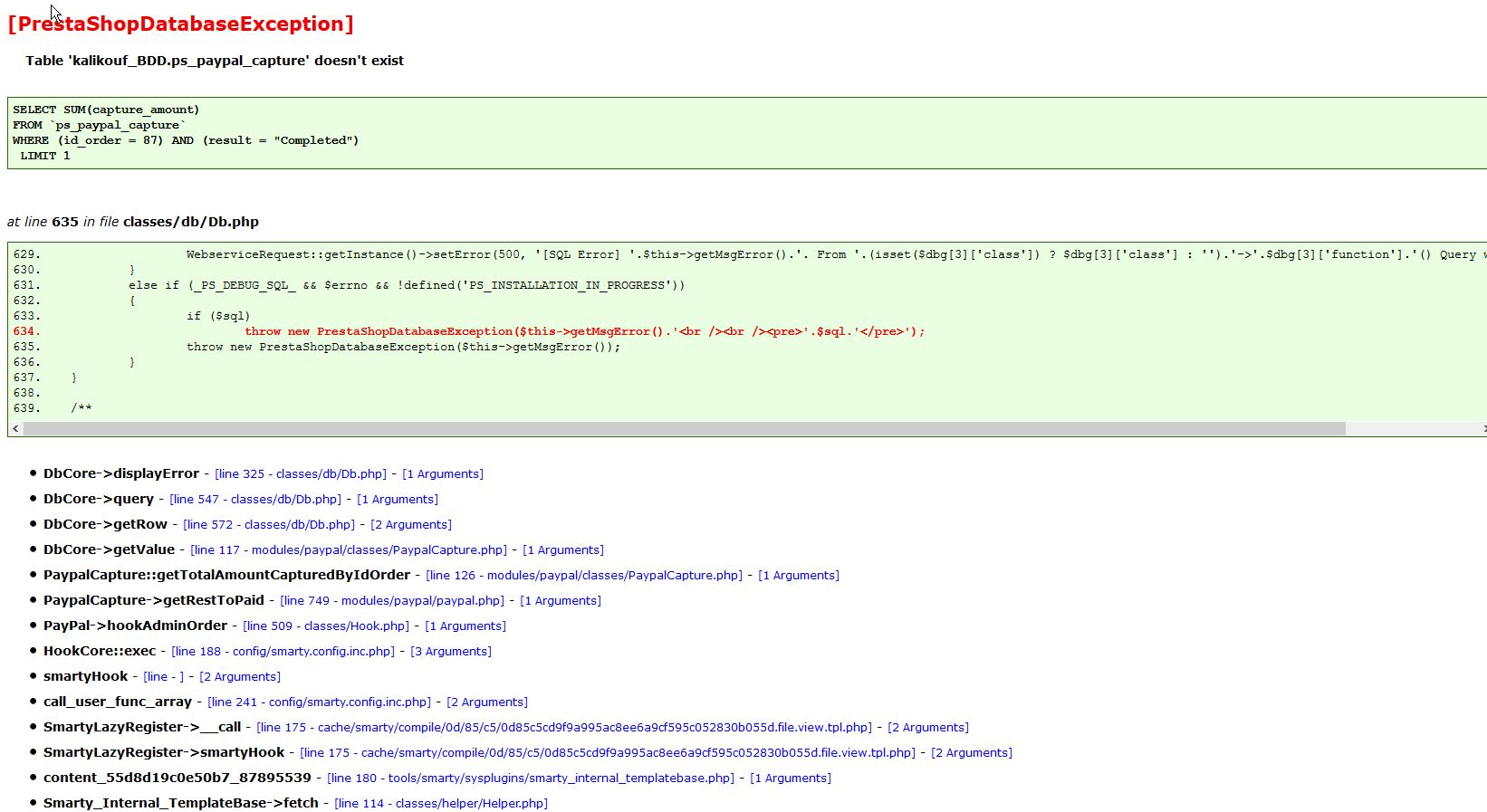Click the "PaypalCapture->getRestToPaid" function name
Viewport: 1487px width, 812px height.
(x=154, y=600)
